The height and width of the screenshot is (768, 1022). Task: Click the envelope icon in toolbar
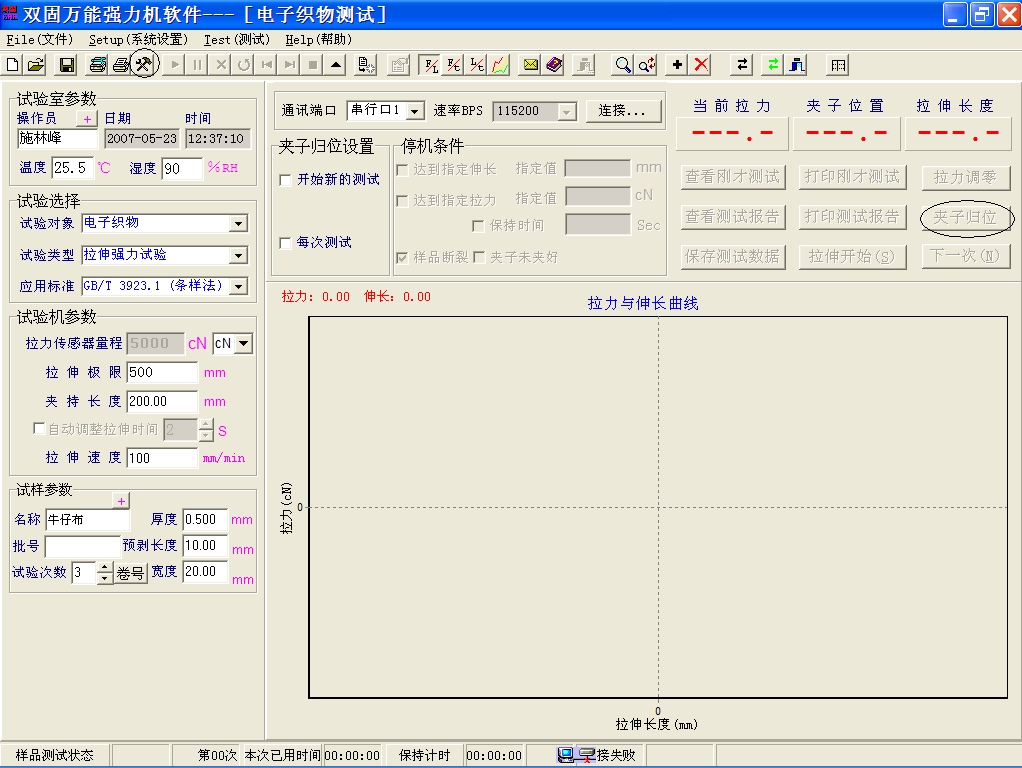tap(531, 65)
